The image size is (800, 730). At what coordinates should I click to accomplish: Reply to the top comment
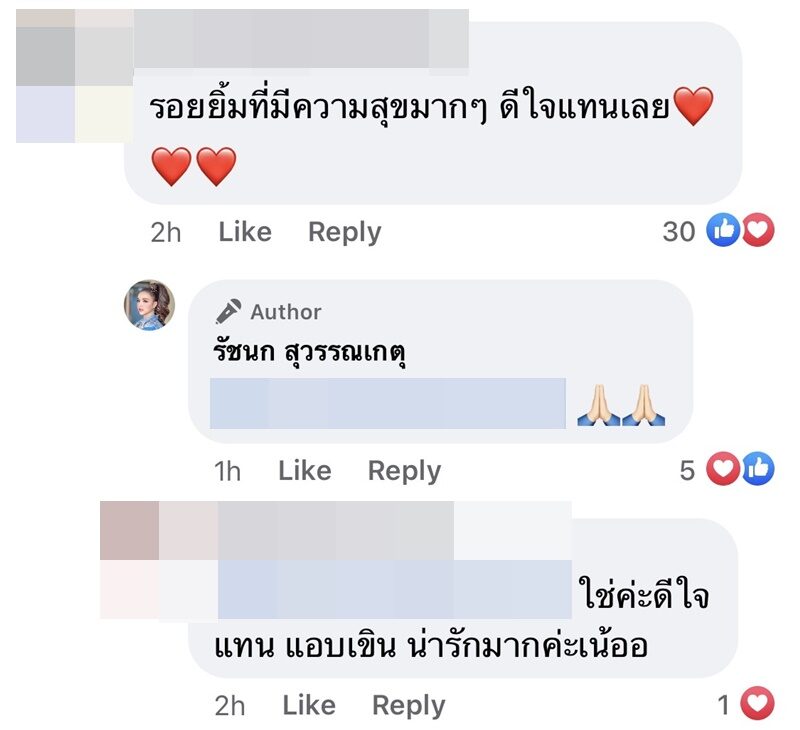point(344,232)
